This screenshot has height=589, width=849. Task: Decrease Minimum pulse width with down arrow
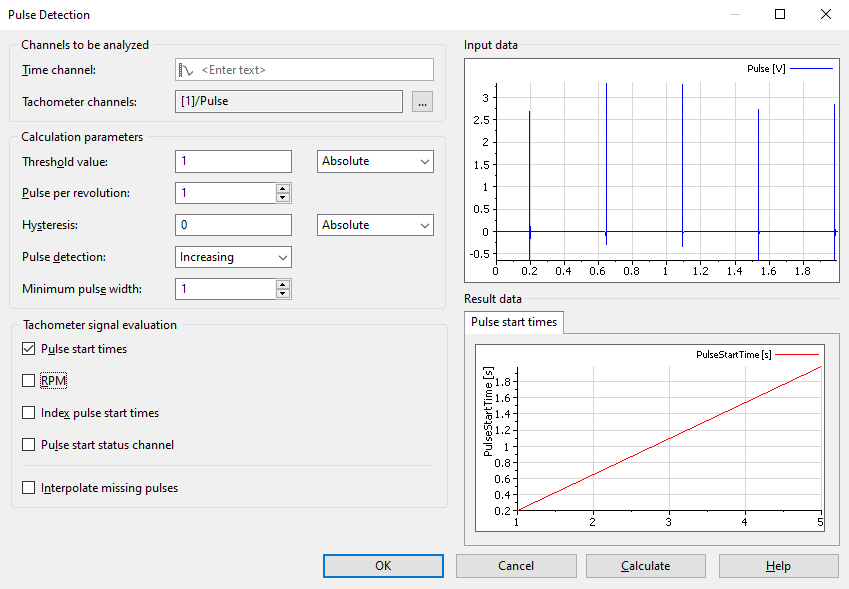tap(283, 294)
